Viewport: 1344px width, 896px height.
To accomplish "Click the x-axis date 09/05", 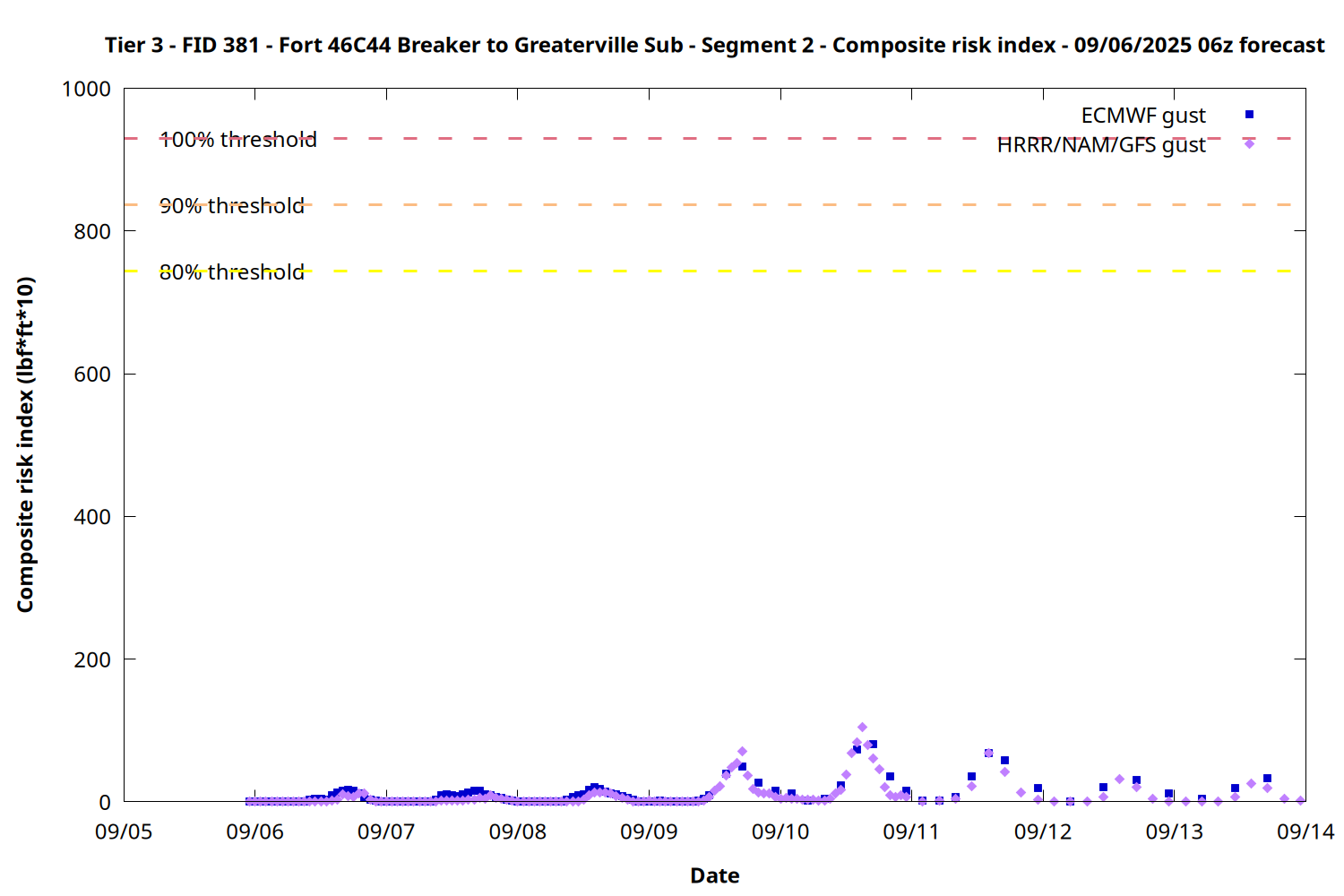I will pyautogui.click(x=124, y=831).
